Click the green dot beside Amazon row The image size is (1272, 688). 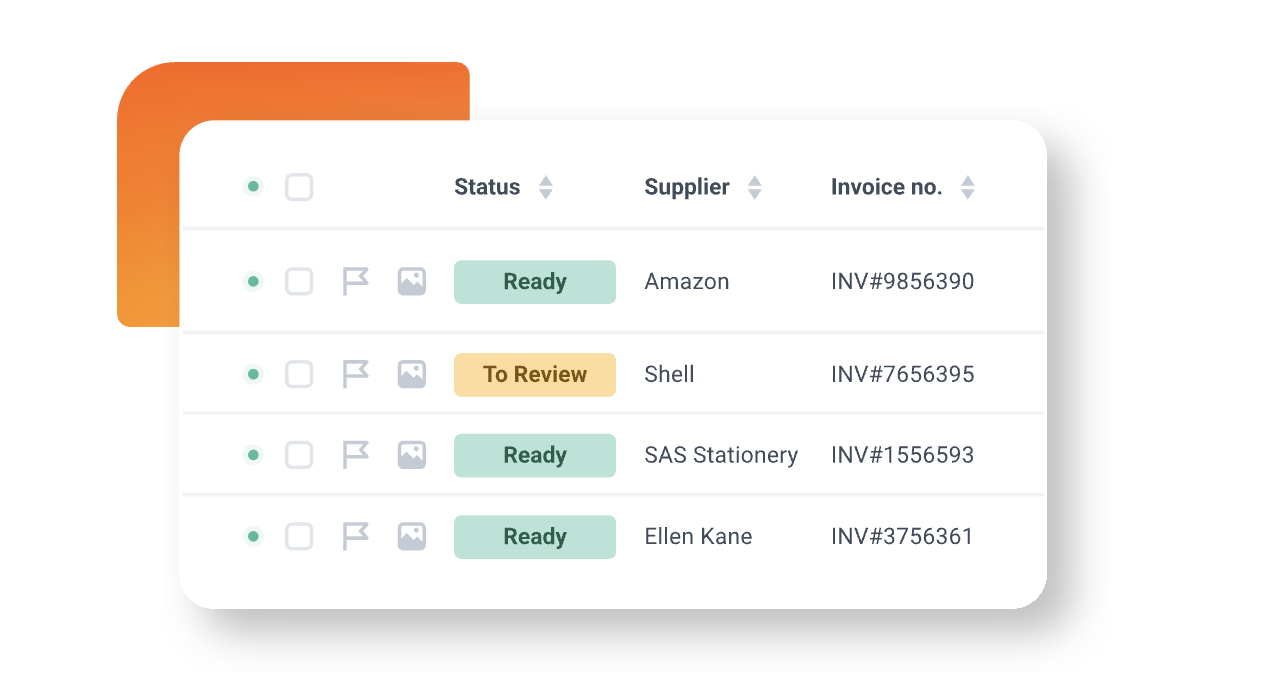pos(253,282)
